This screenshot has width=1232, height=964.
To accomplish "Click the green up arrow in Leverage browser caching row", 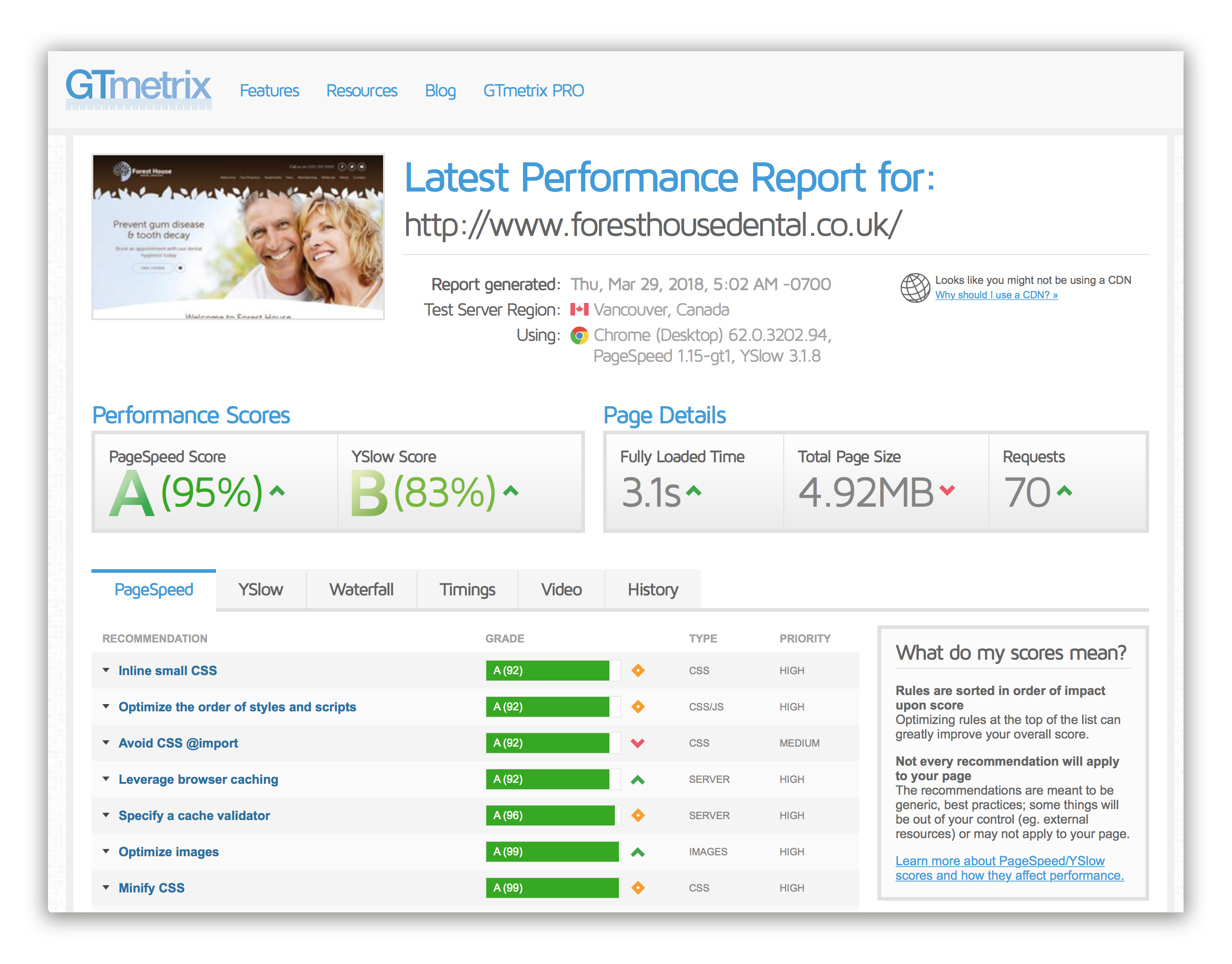I will 638,779.
